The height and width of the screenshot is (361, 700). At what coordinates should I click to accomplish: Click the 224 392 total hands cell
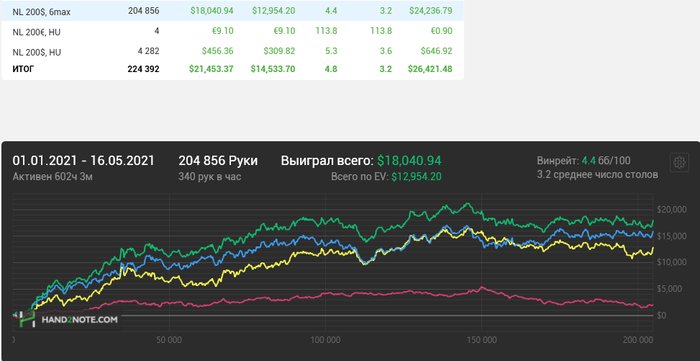[x=144, y=69]
